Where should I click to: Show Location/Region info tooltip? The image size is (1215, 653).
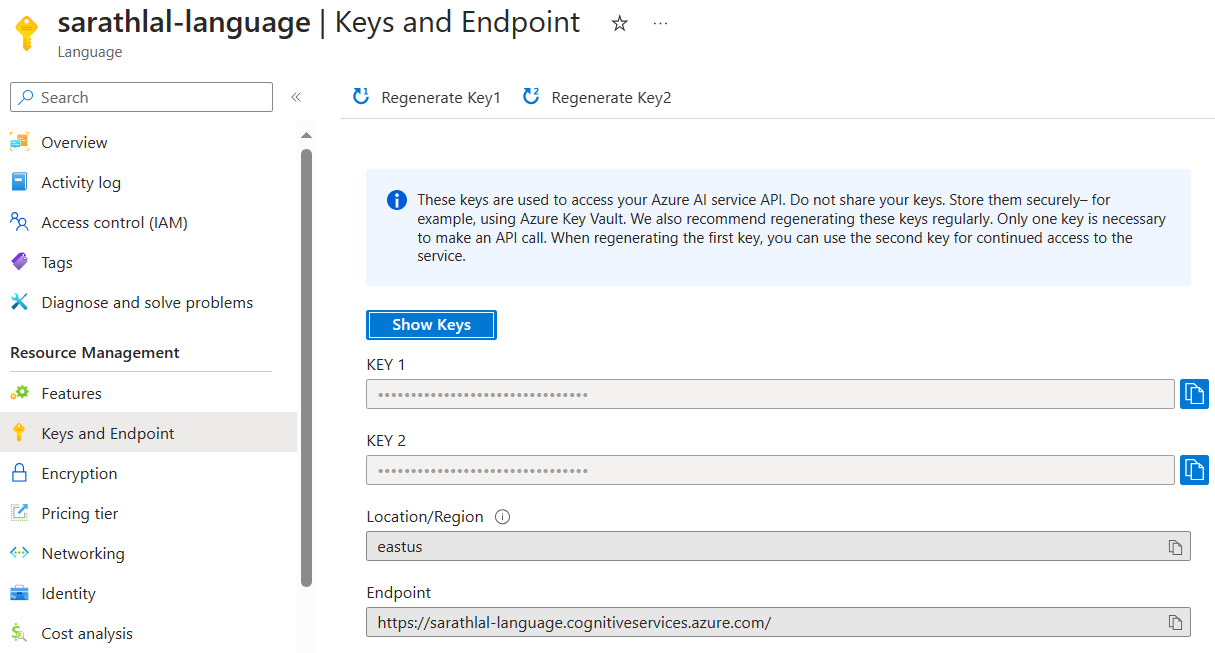502,516
